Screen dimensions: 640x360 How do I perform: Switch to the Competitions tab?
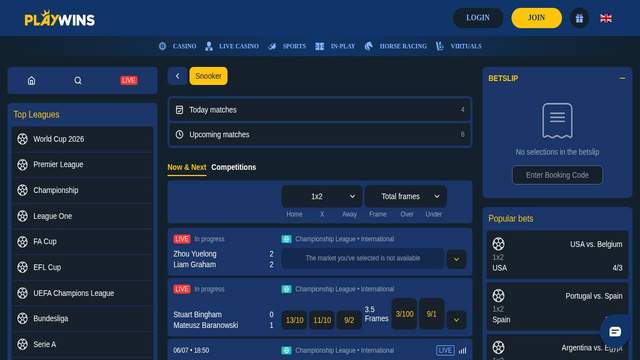(x=233, y=167)
